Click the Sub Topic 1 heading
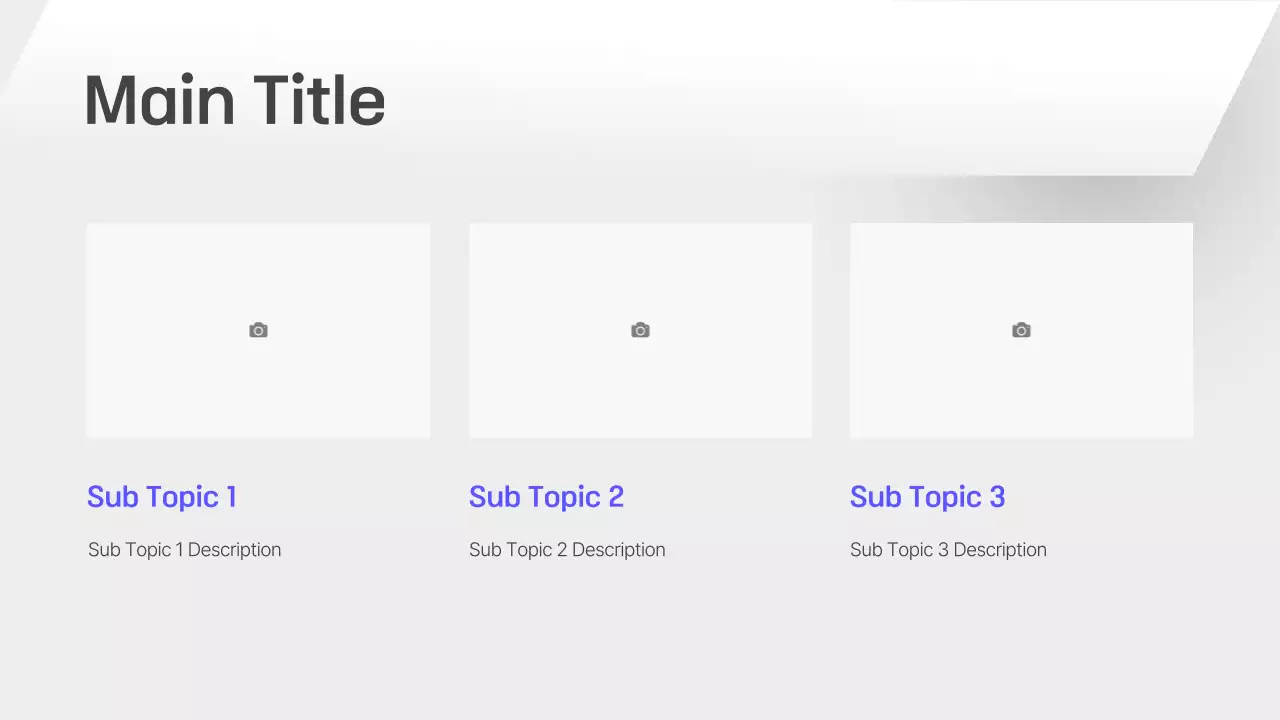Viewport: 1280px width, 720px height. click(x=162, y=497)
